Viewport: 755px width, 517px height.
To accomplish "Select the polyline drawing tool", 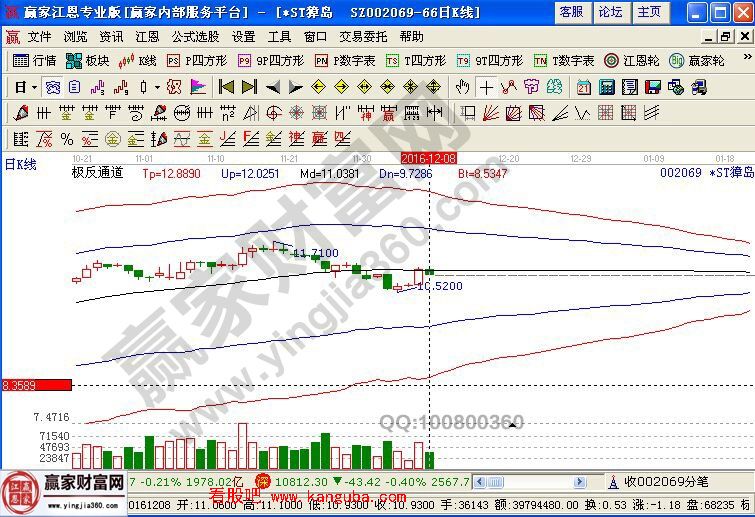I will (x=509, y=87).
